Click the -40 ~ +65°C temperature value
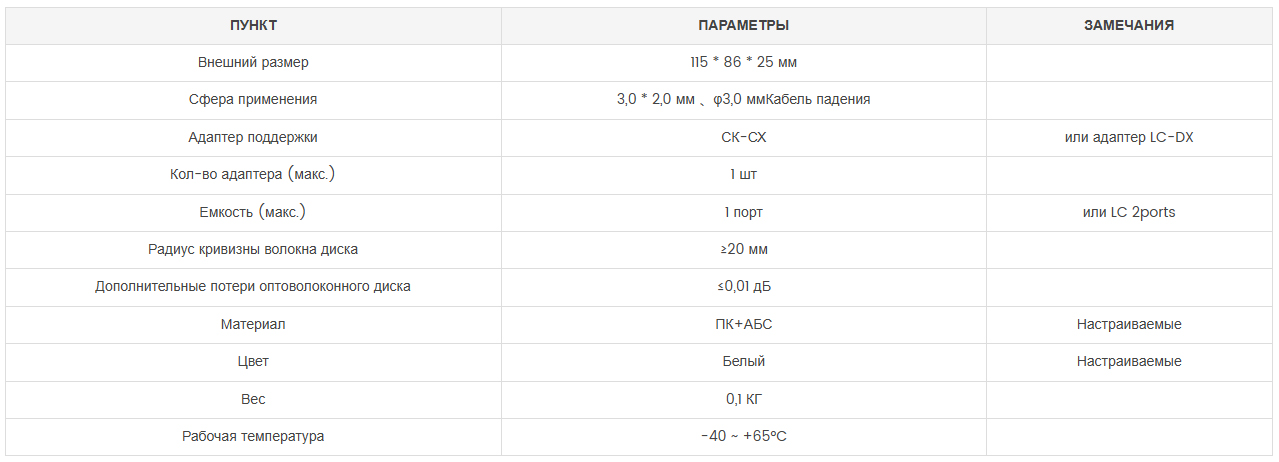Screen dimensions: 1279x462 point(743,437)
